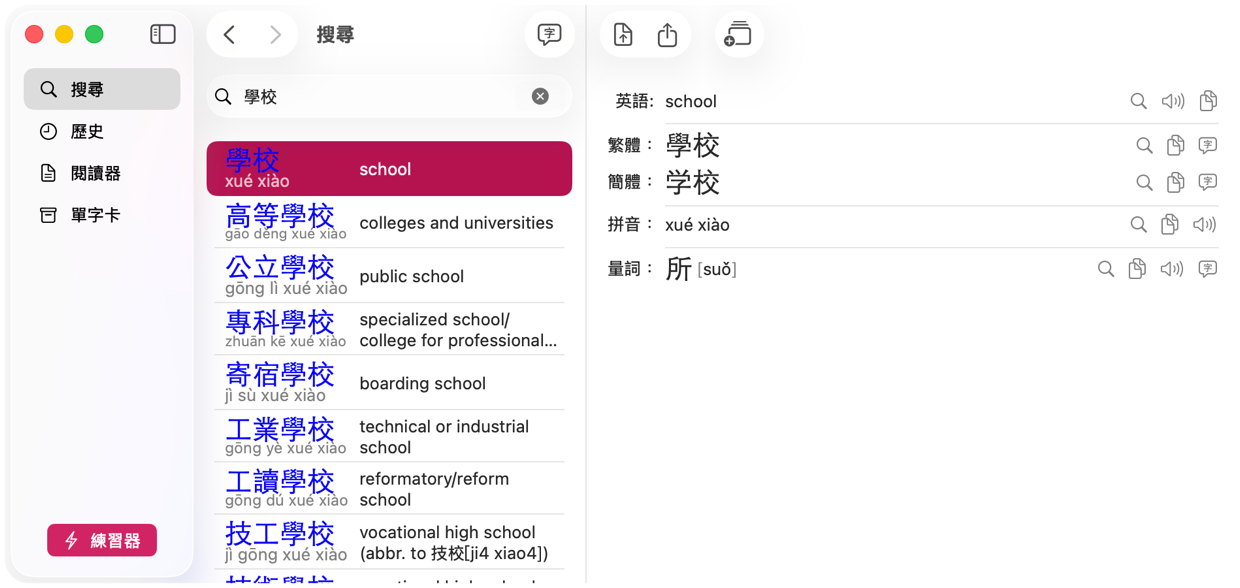Image resolution: width=1240 pixels, height=588 pixels.
Task: Open 單字卡 flashcards in the sidebar
Action: coord(102,215)
